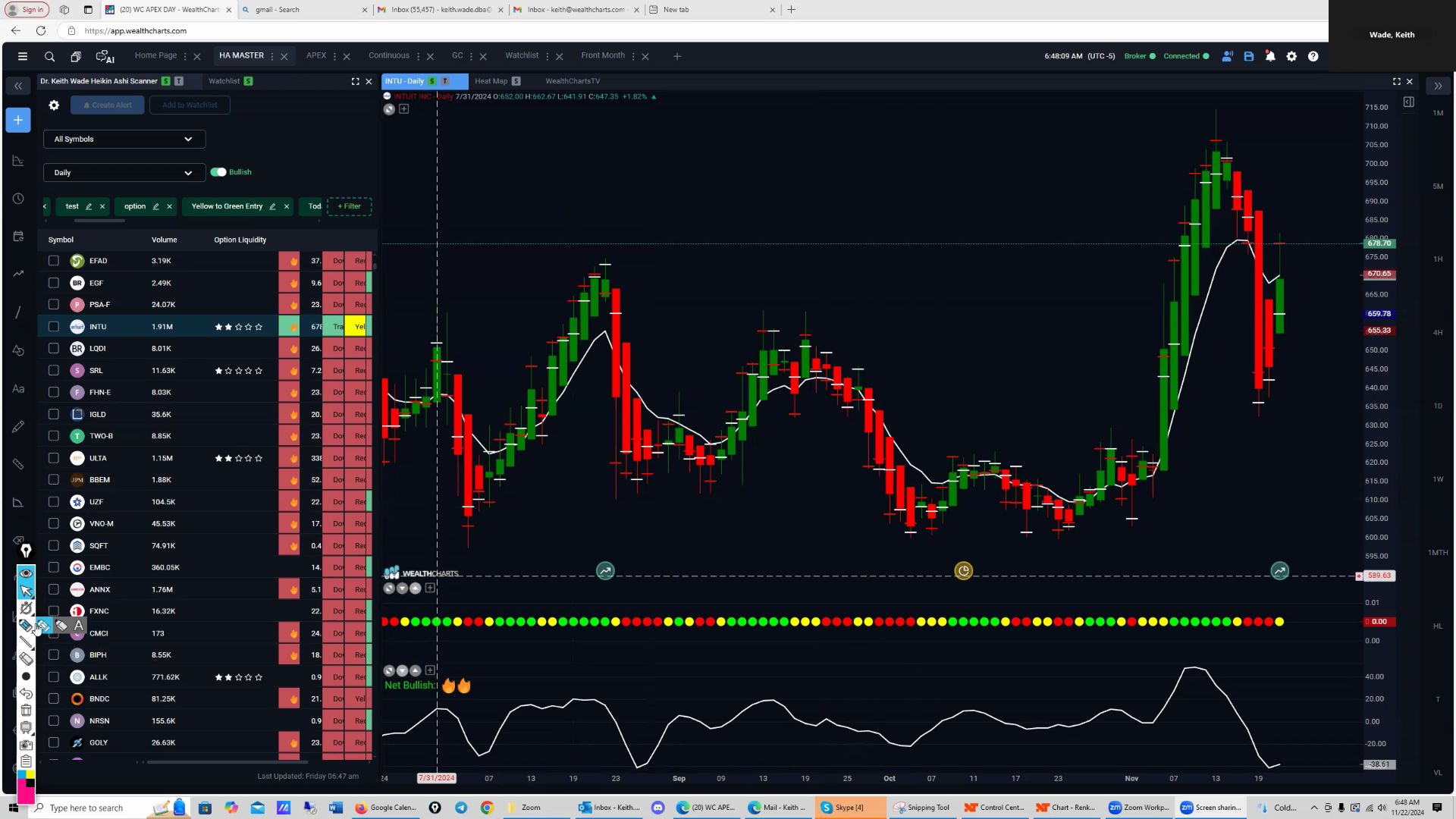This screenshot has width=1456, height=819.
Task: Click the trash can in annotation toolbar
Action: [26, 711]
